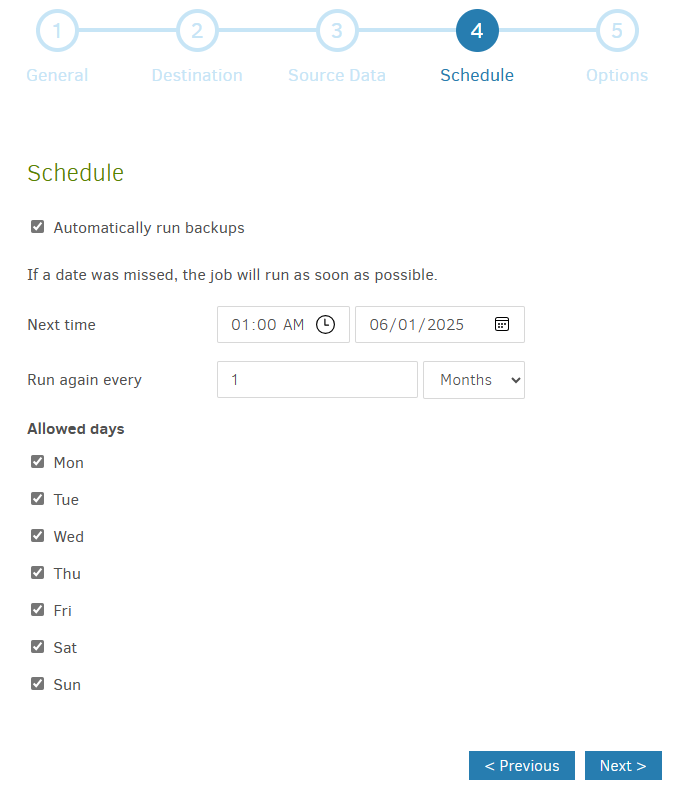
Task: Click the 01:00 AM time field
Action: [283, 324]
